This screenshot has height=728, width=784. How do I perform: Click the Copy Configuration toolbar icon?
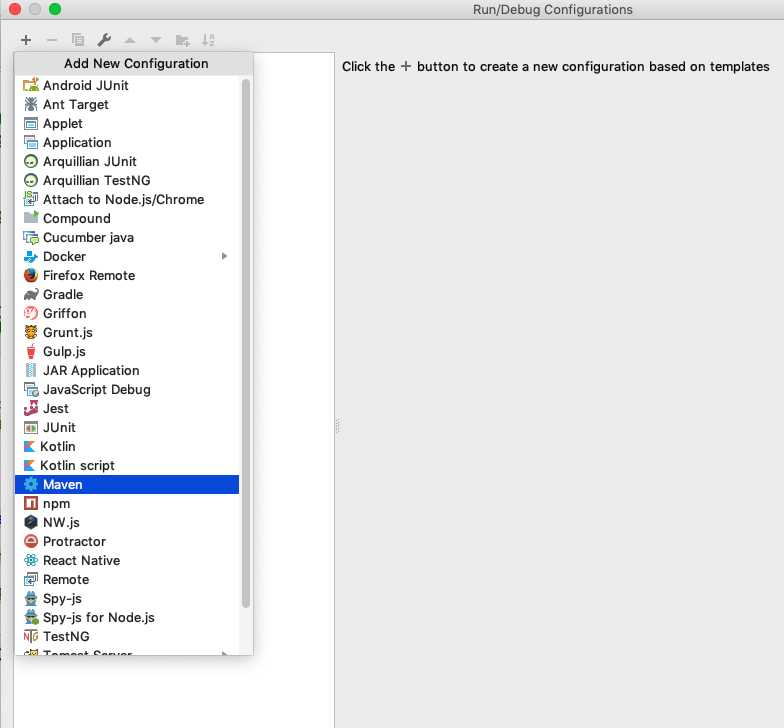click(x=78, y=40)
